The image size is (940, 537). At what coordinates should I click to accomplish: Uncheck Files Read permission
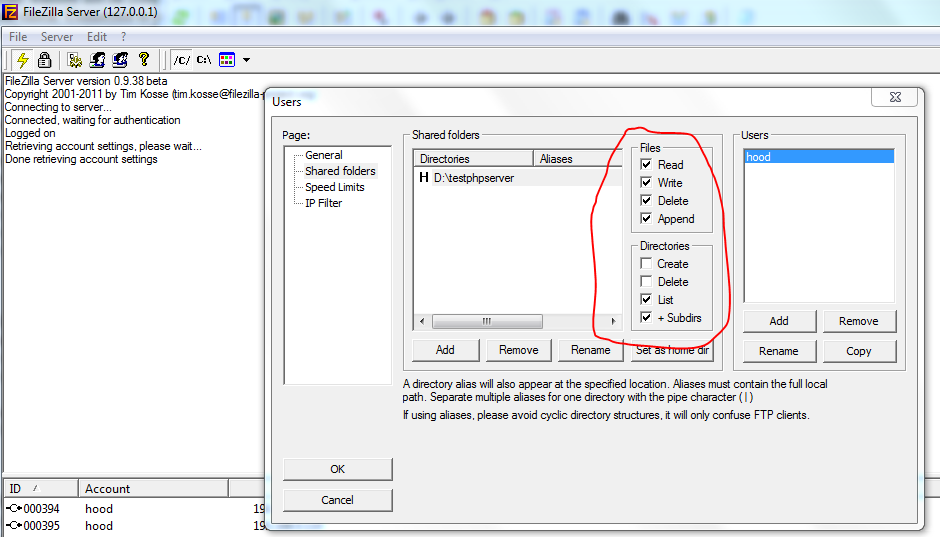(x=646, y=164)
